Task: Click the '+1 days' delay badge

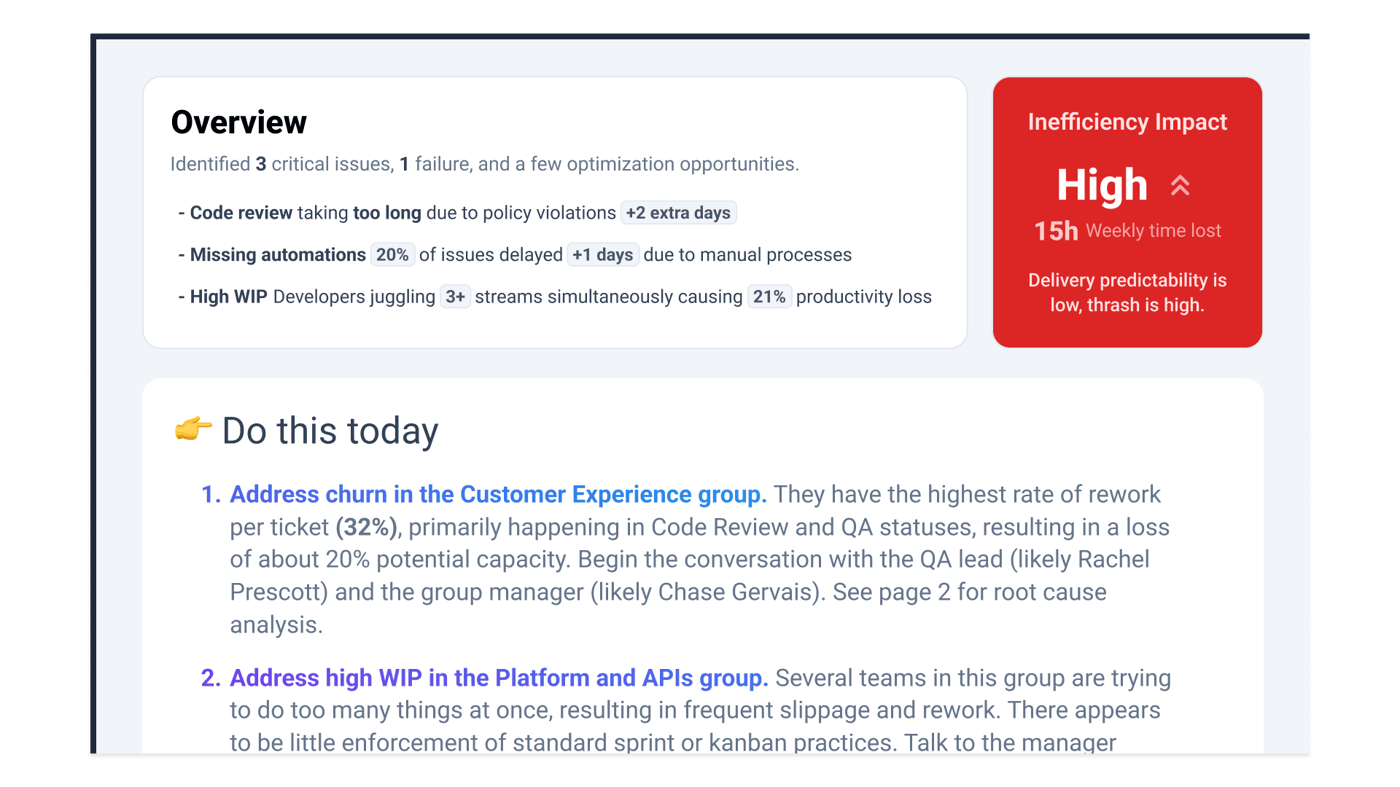Action: tap(602, 255)
